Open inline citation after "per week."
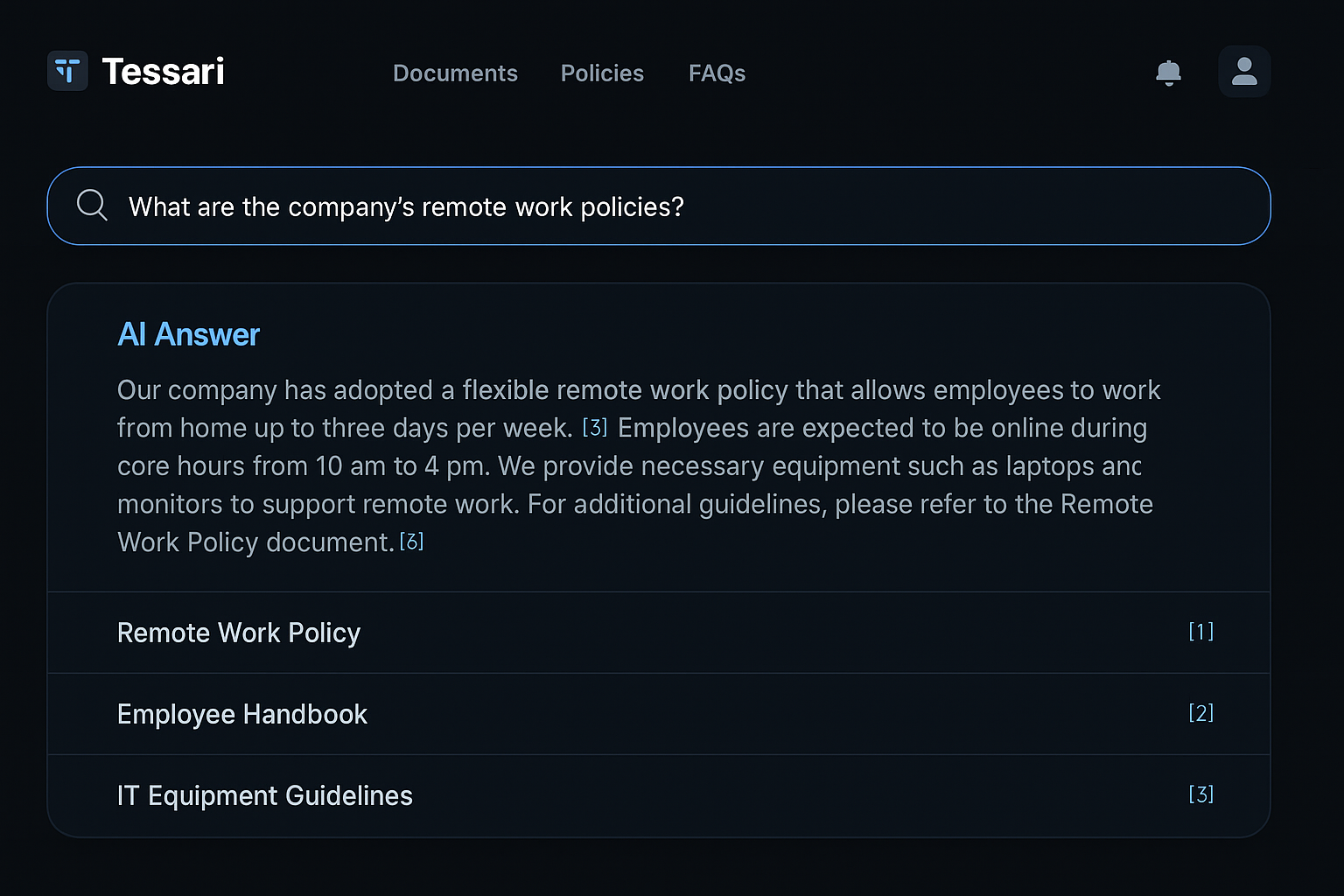 tap(595, 427)
